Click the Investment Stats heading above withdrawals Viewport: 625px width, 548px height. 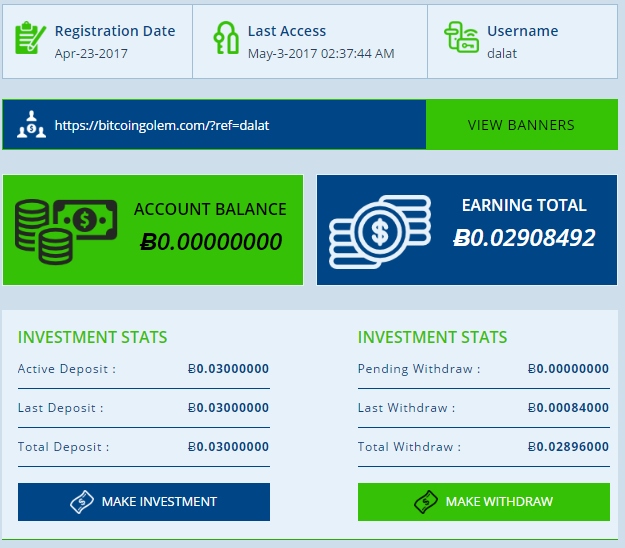point(432,338)
